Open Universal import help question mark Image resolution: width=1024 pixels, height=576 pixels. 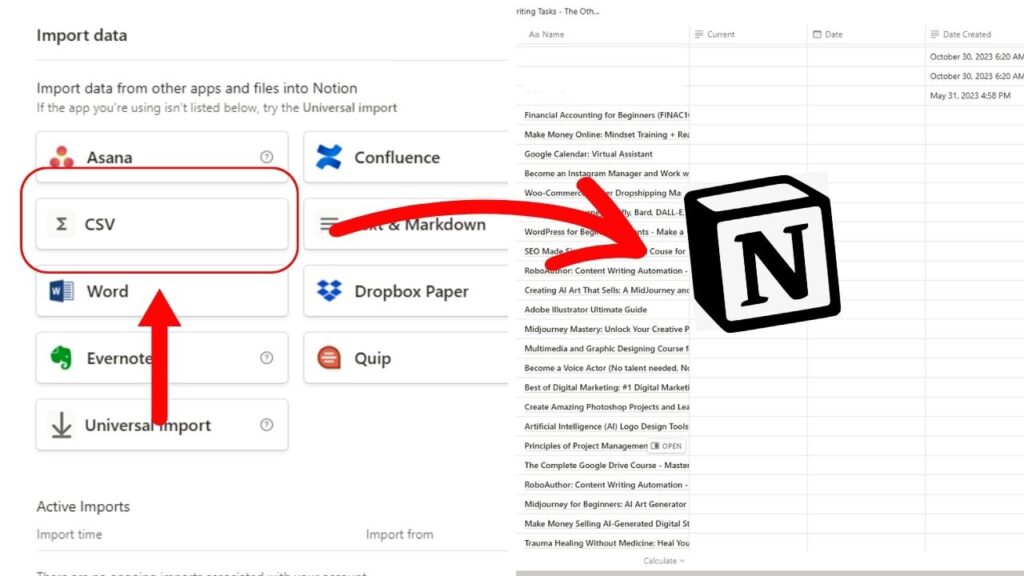point(266,424)
